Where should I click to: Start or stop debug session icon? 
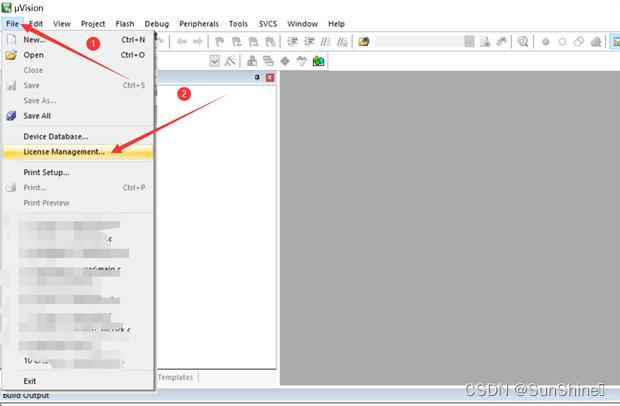coord(523,42)
